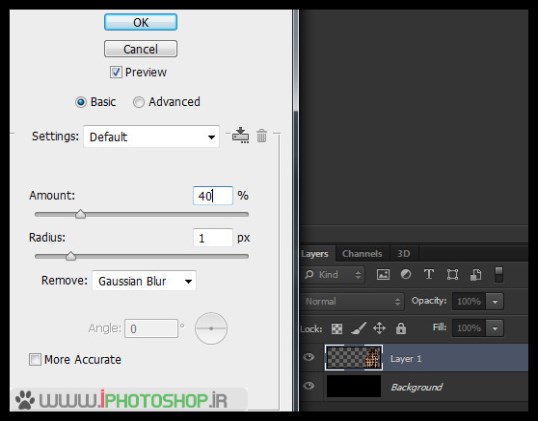Filter layers by pixel layer icon
This screenshot has width=538, height=421.
[x=383, y=274]
